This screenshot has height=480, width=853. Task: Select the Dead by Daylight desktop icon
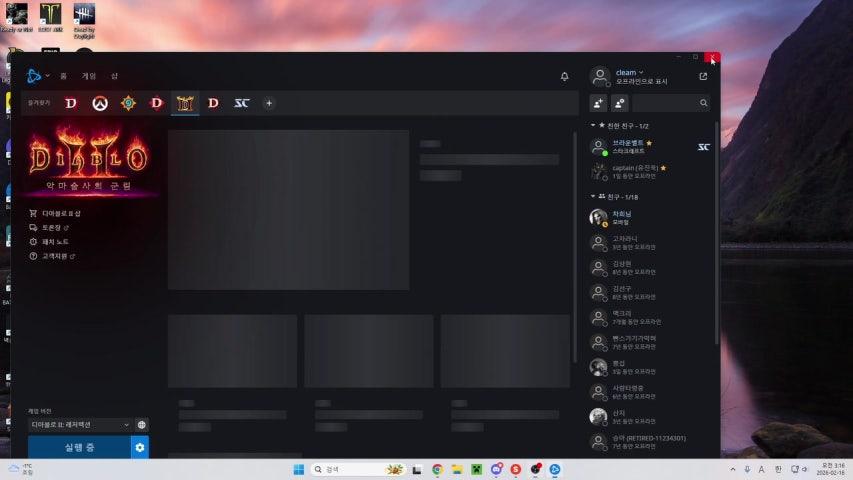84,21
